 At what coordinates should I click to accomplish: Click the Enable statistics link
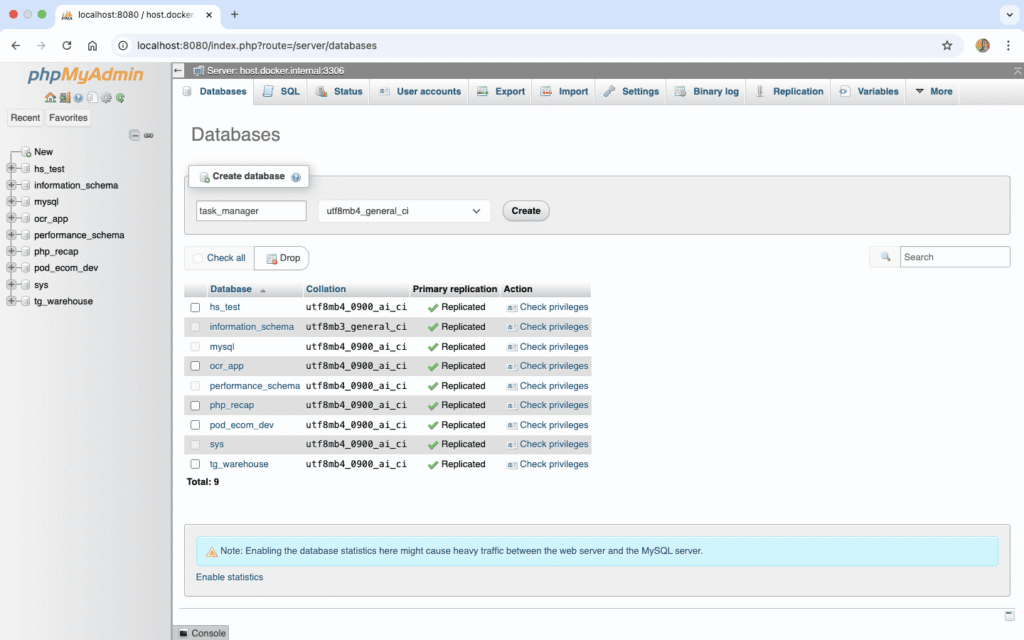click(229, 577)
